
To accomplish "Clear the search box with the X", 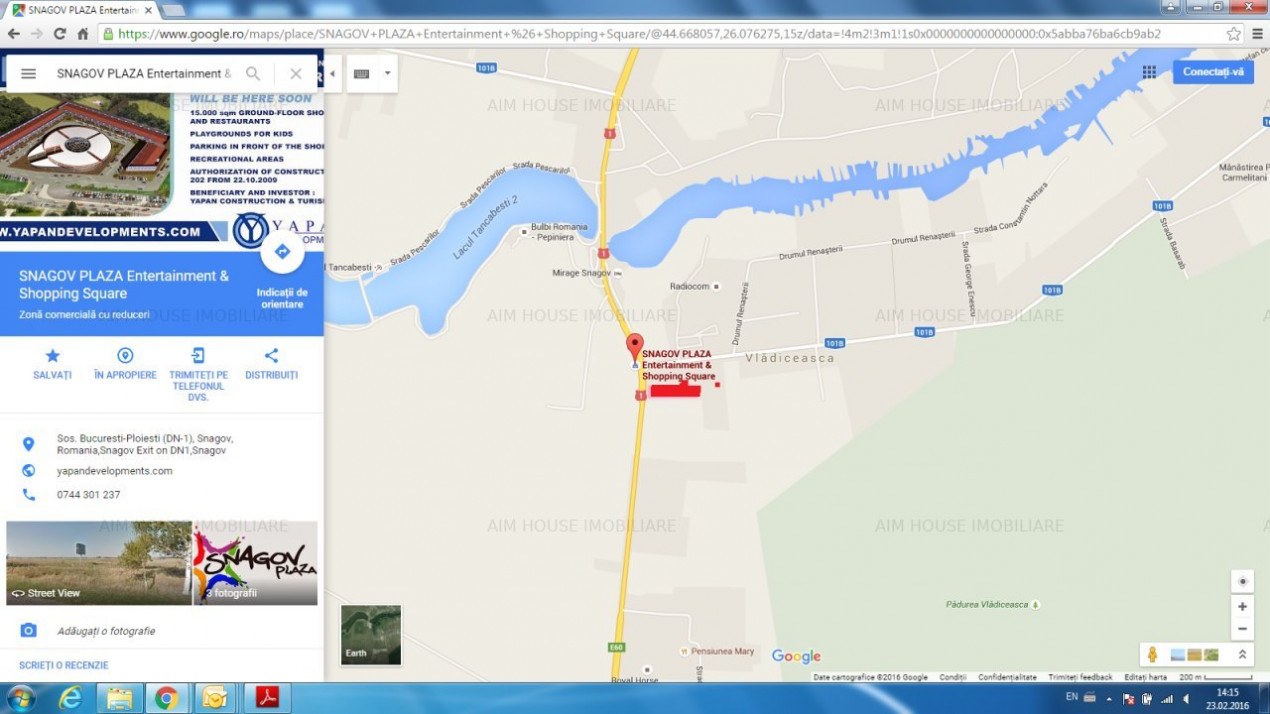I will [296, 74].
